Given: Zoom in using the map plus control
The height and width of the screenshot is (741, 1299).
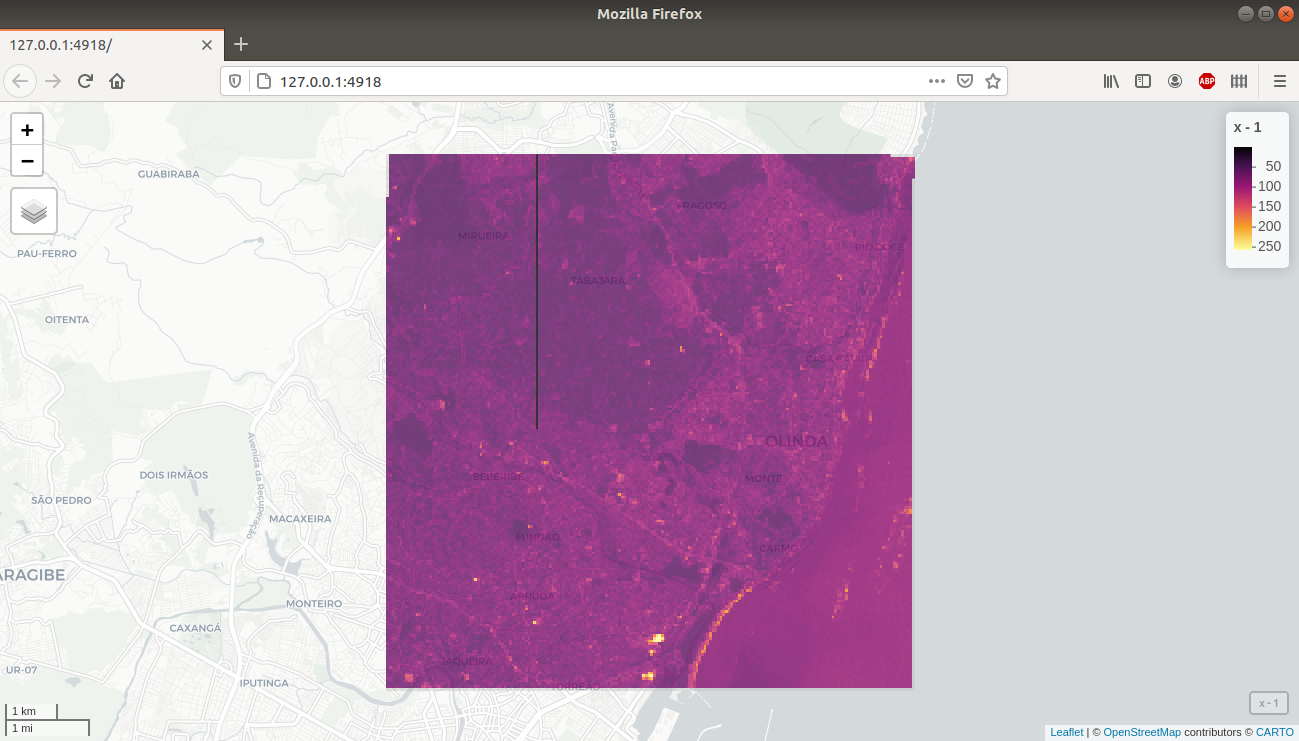Looking at the screenshot, I should (26, 129).
